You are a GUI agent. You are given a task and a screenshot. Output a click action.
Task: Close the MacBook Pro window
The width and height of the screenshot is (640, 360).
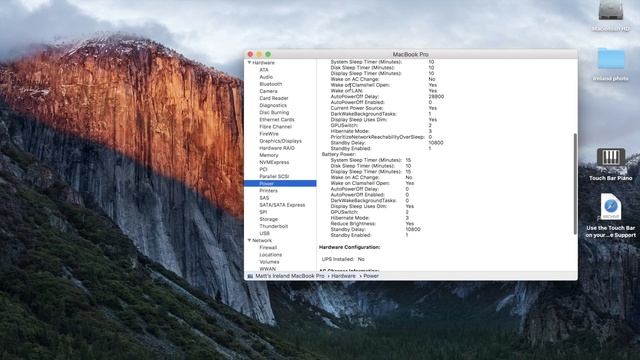click(250, 54)
